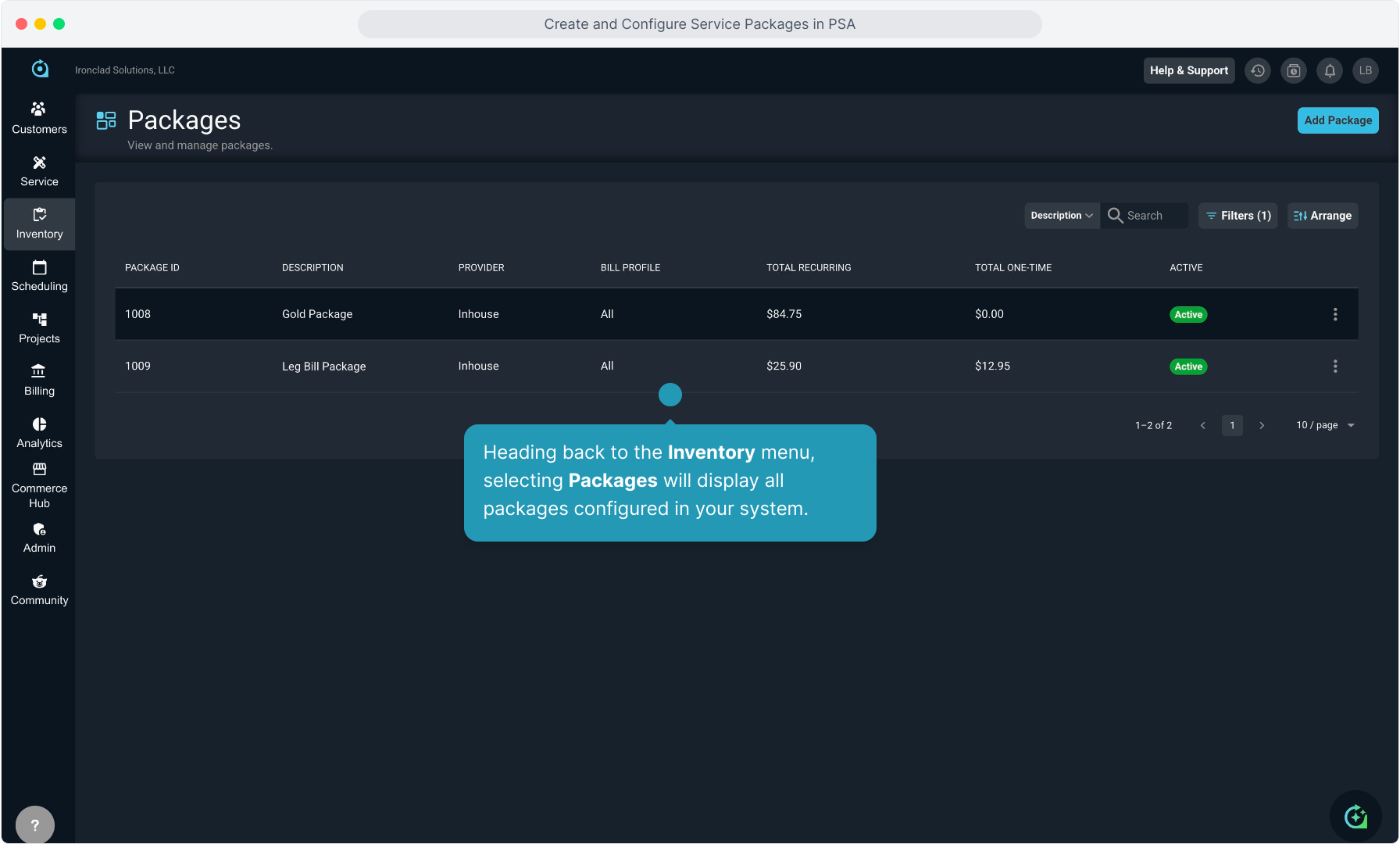Open the Filters (1) panel

pos(1238,216)
